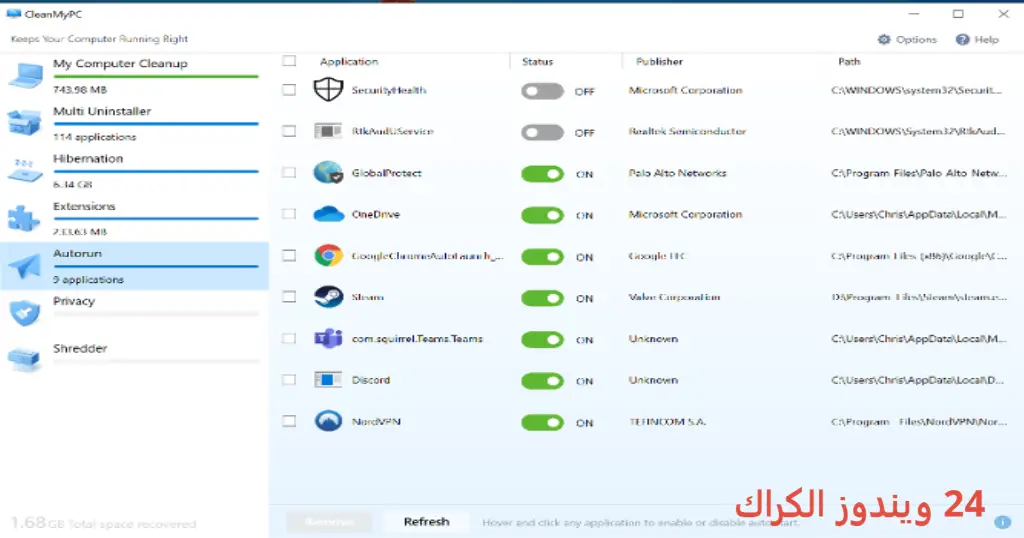Click the 'Google LLC' publisher text
This screenshot has width=1024, height=538.
(x=657, y=256)
